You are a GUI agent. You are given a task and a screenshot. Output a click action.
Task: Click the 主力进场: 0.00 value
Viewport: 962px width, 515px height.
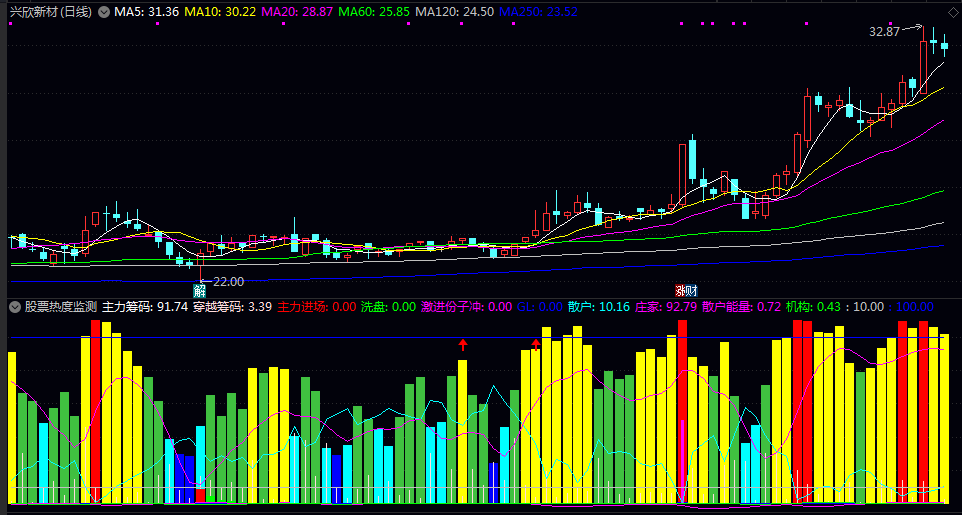(317, 308)
